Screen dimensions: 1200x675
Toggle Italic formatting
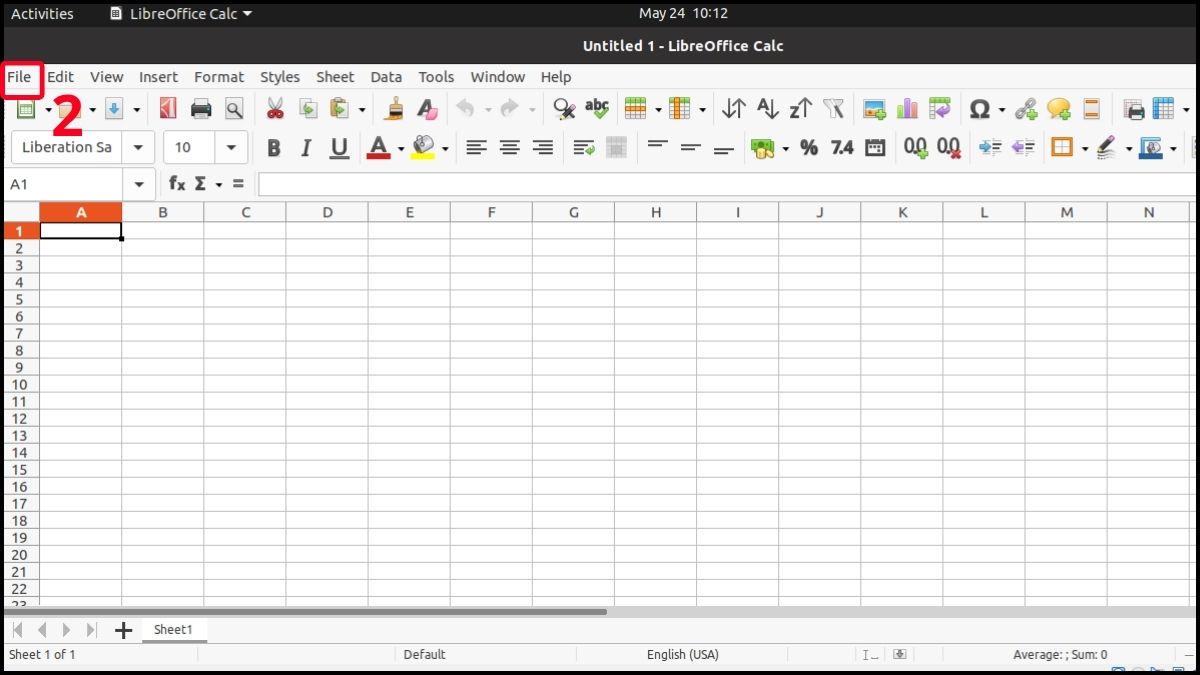click(x=306, y=148)
